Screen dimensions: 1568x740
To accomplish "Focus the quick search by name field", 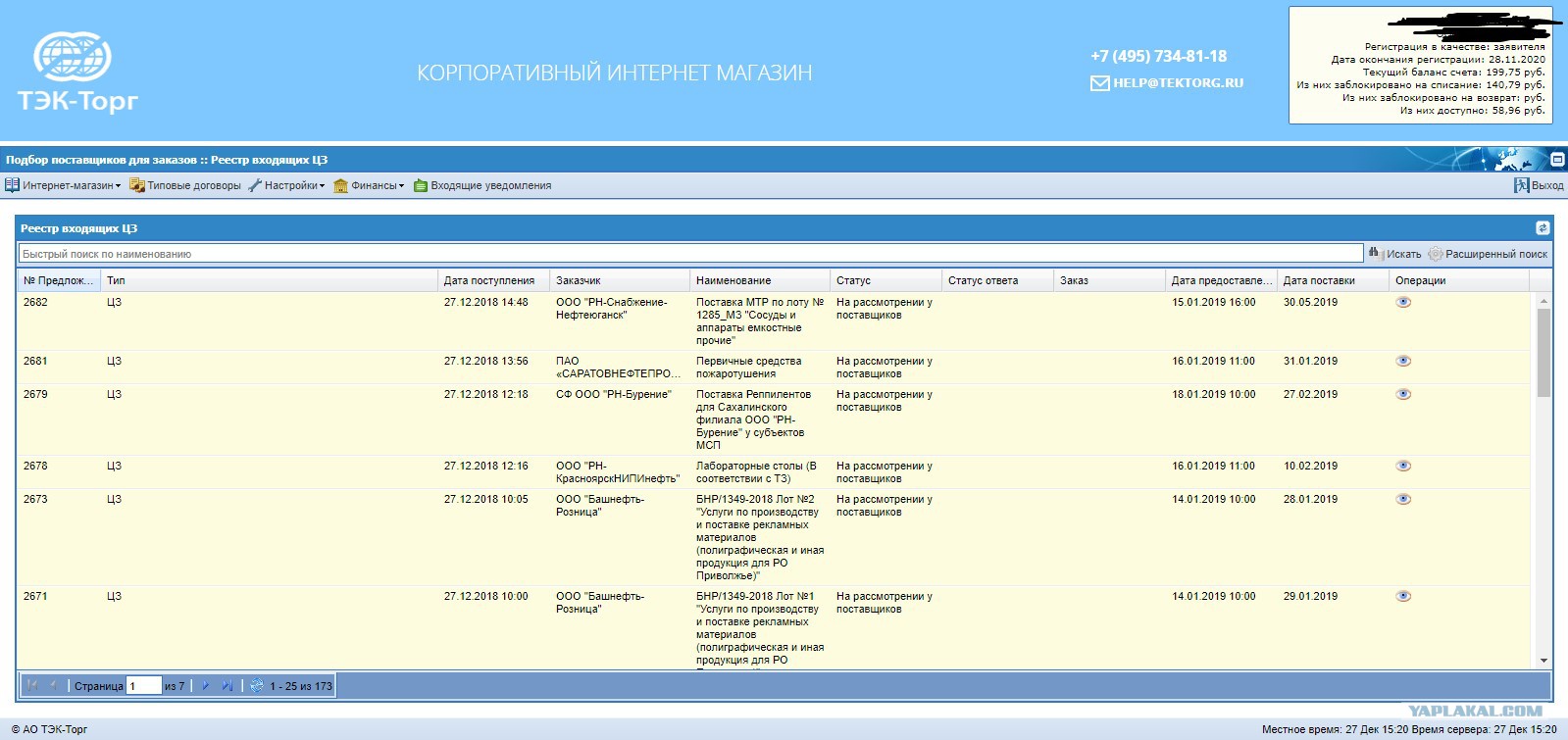I will pos(691,254).
